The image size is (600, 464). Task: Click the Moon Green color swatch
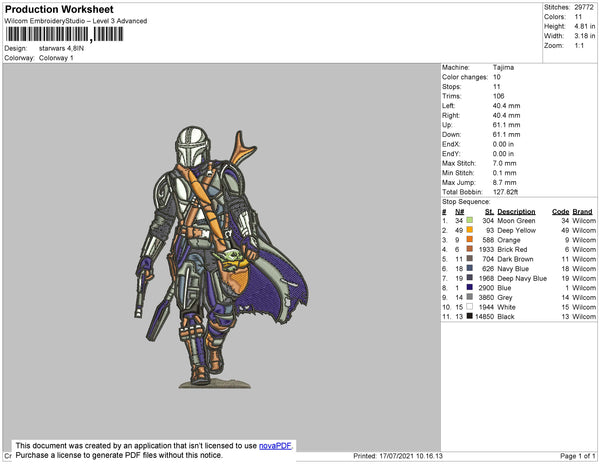tap(469, 220)
